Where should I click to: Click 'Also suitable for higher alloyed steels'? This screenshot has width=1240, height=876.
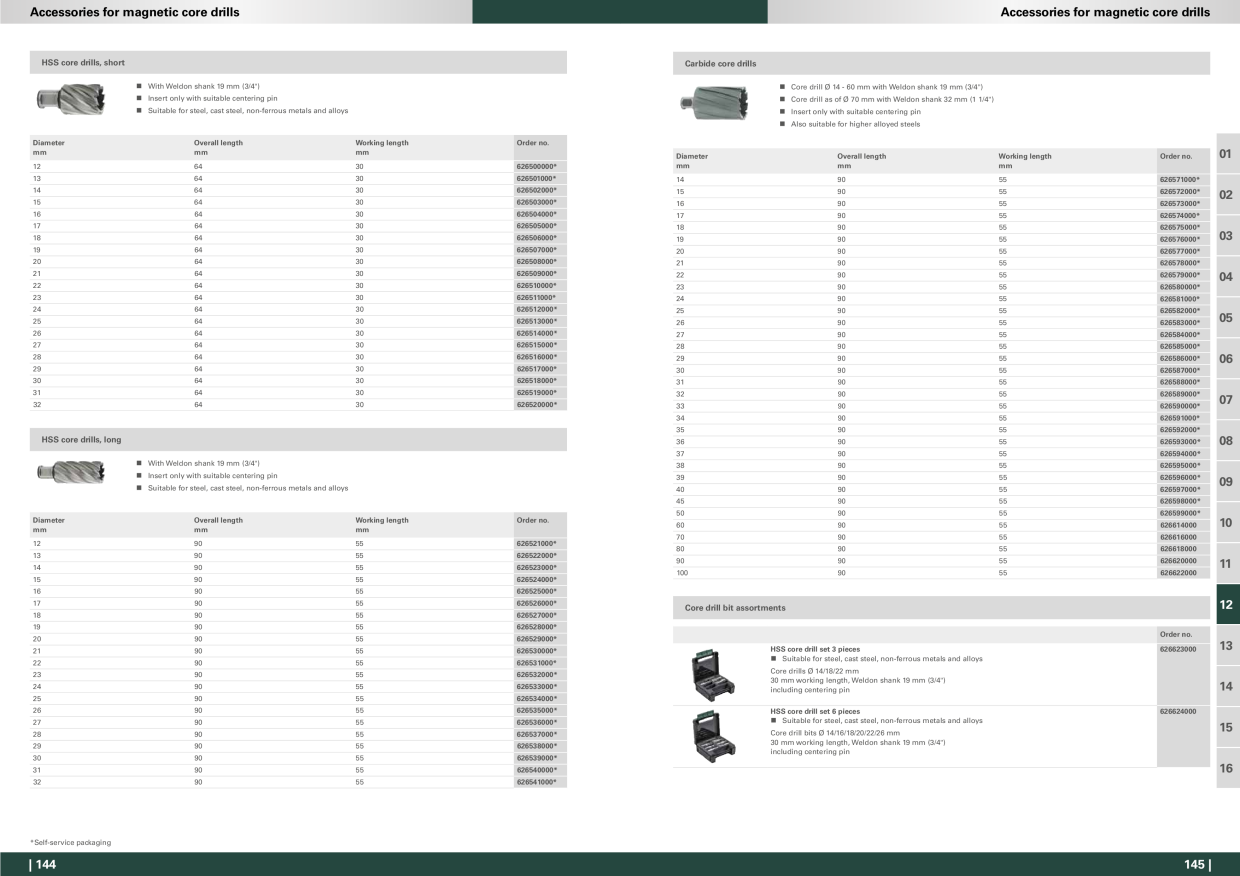855,124
